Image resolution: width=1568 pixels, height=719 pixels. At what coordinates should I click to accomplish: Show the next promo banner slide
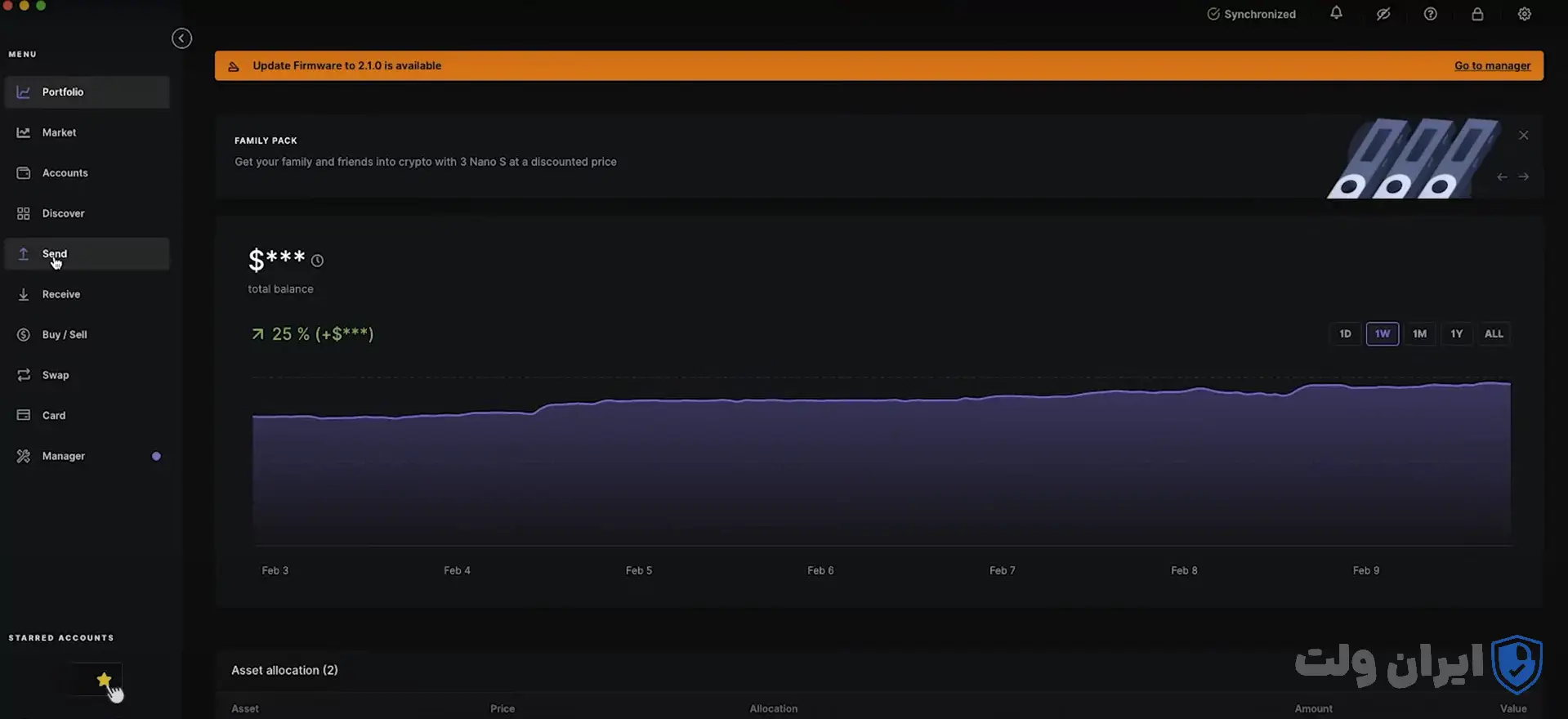pyautogui.click(x=1523, y=176)
